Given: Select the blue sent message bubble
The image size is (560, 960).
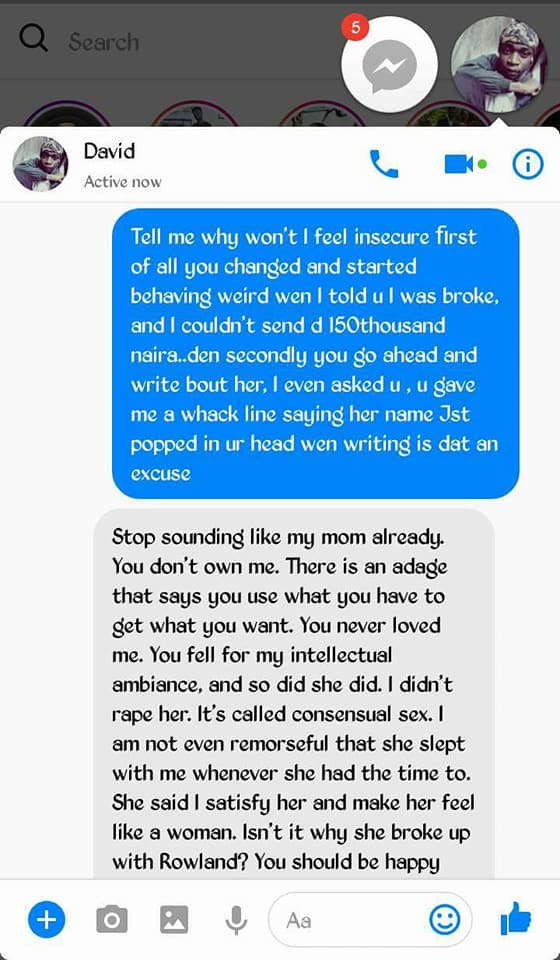Looking at the screenshot, I should pyautogui.click(x=316, y=353).
